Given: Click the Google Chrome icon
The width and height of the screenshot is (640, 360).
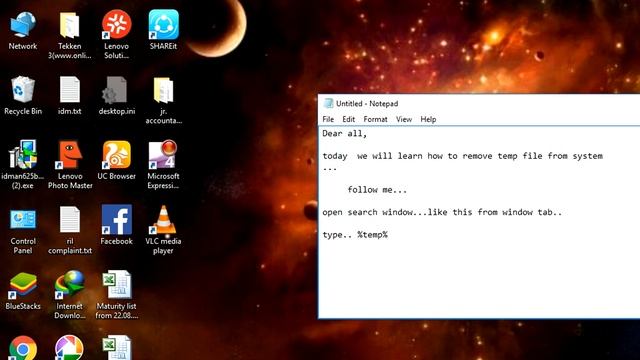Looking at the screenshot, I should click(23, 348).
